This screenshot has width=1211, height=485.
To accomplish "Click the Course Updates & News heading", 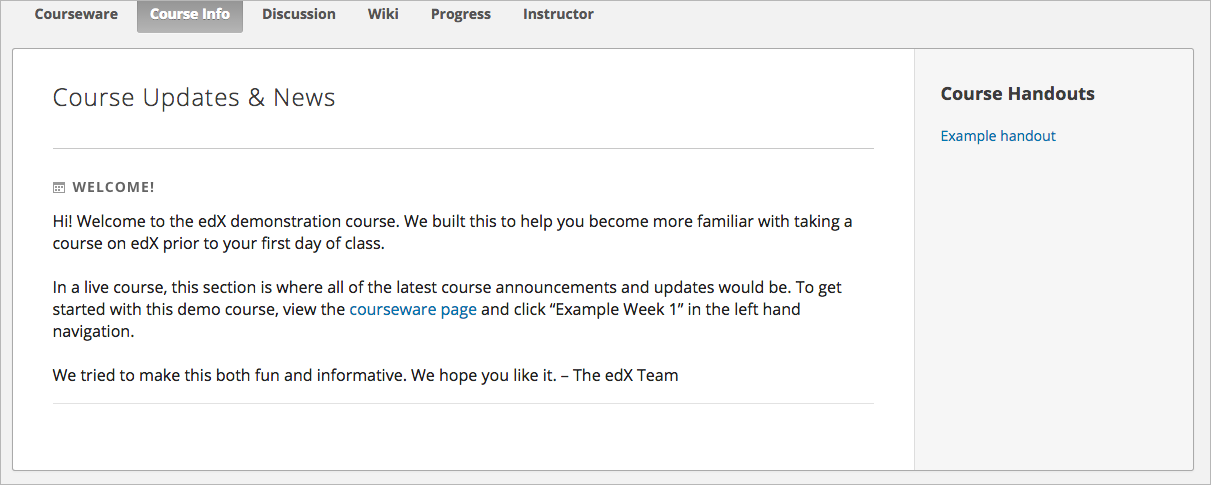I will [x=194, y=98].
